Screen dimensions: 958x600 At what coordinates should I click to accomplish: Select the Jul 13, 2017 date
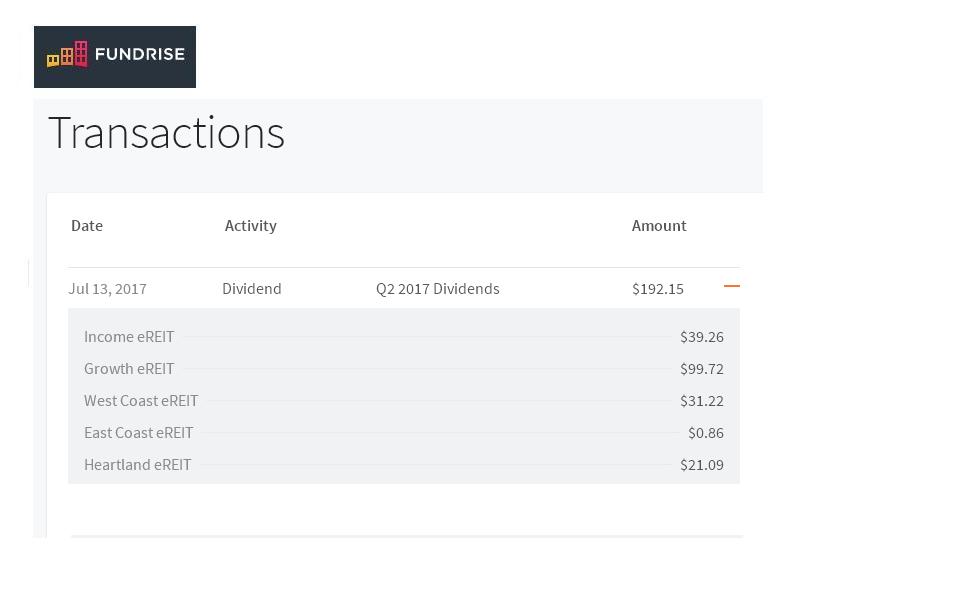point(107,289)
